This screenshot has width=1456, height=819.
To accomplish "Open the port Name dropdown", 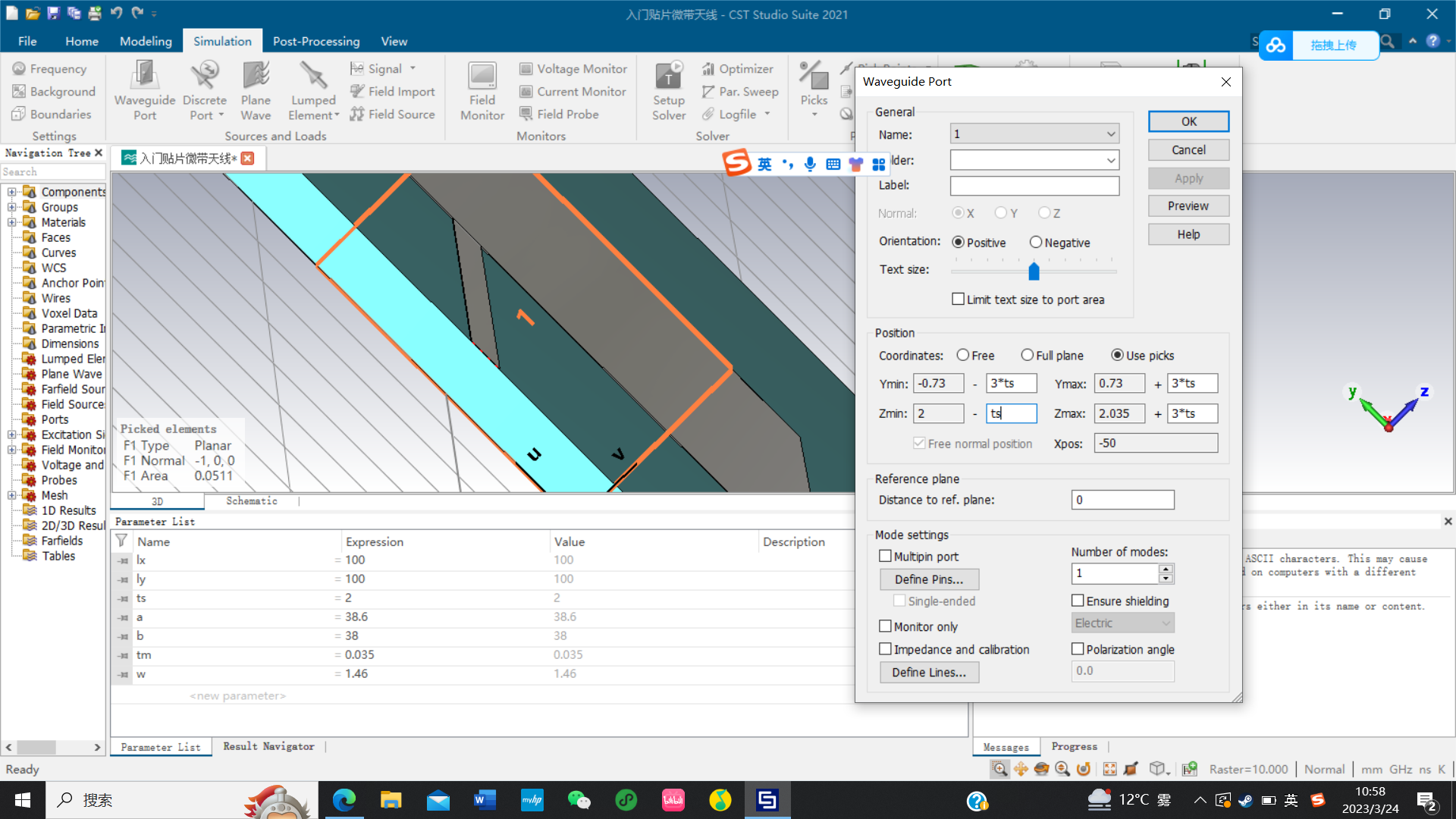I will click(x=1110, y=134).
